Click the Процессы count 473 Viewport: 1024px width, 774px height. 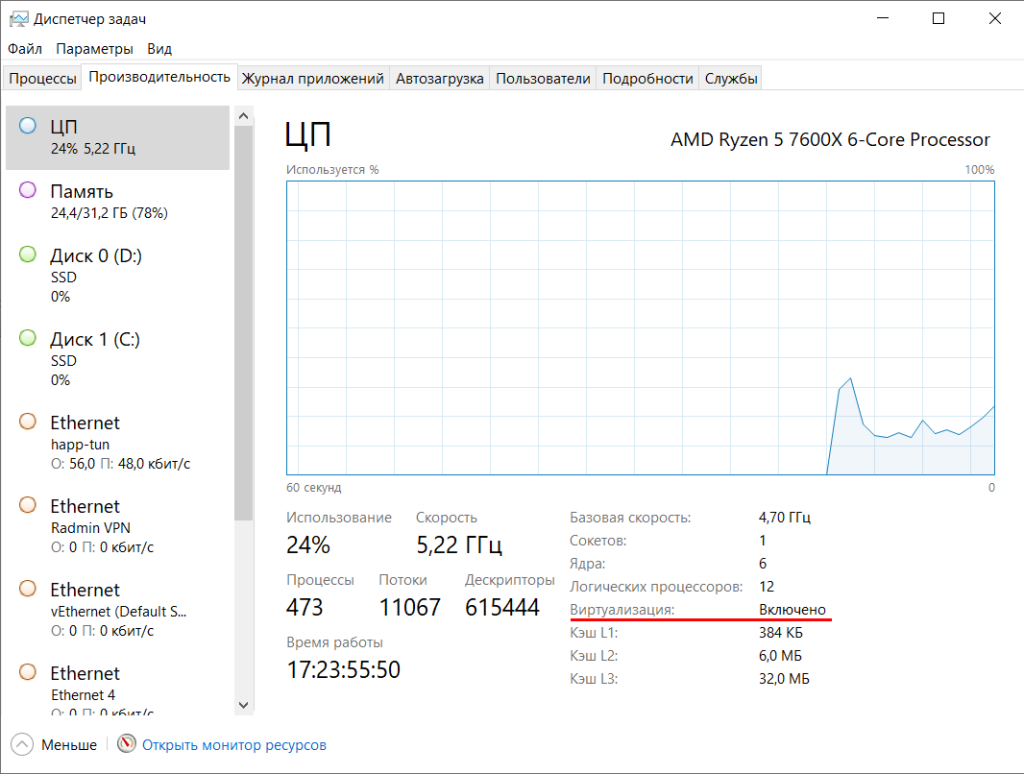304,607
